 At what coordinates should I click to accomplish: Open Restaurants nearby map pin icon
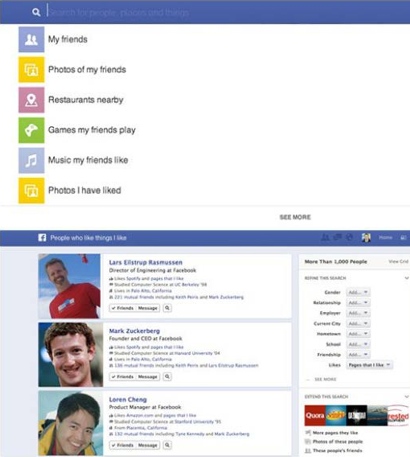pos(31,100)
